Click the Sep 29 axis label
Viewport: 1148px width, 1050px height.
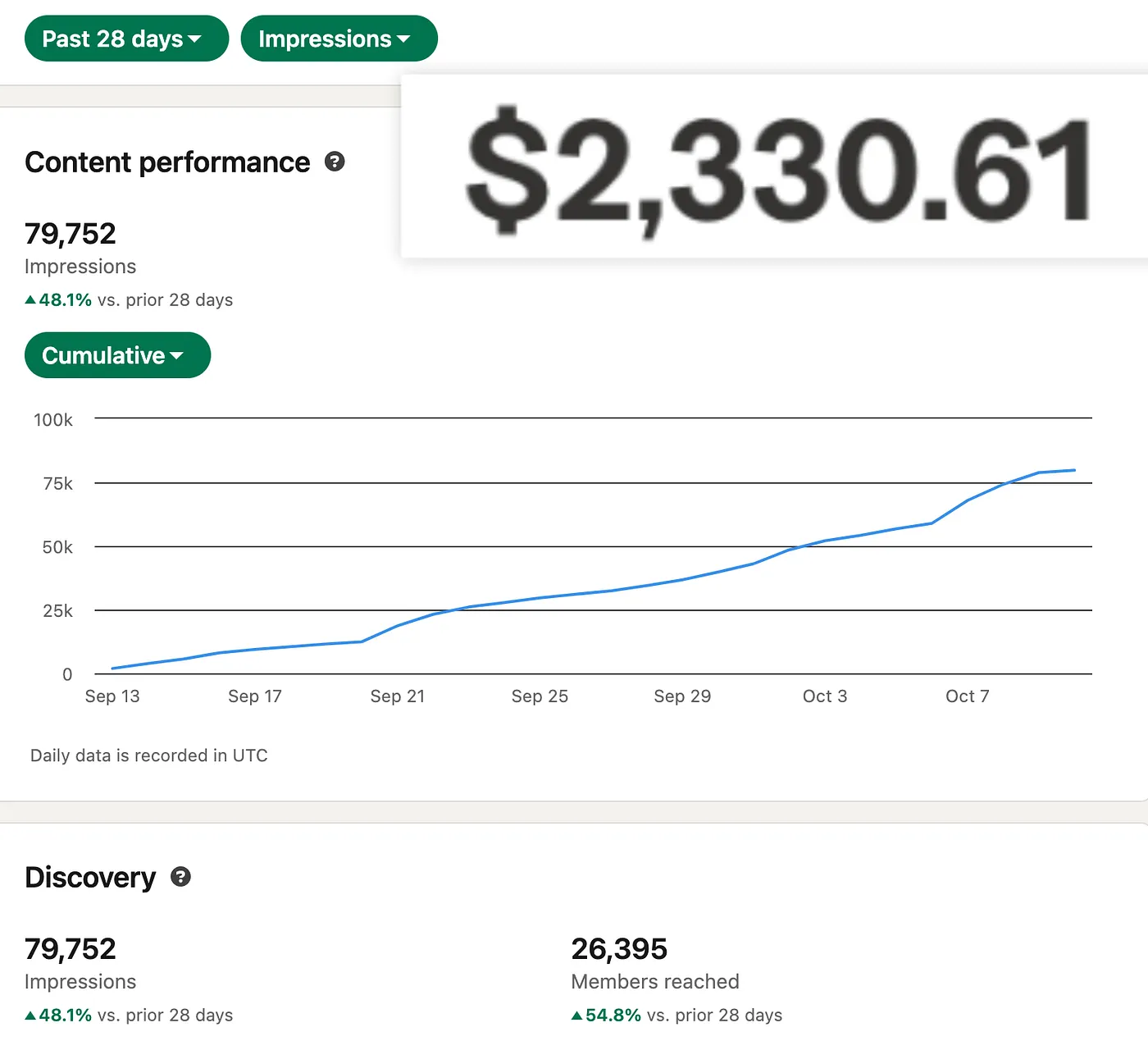coord(682,696)
